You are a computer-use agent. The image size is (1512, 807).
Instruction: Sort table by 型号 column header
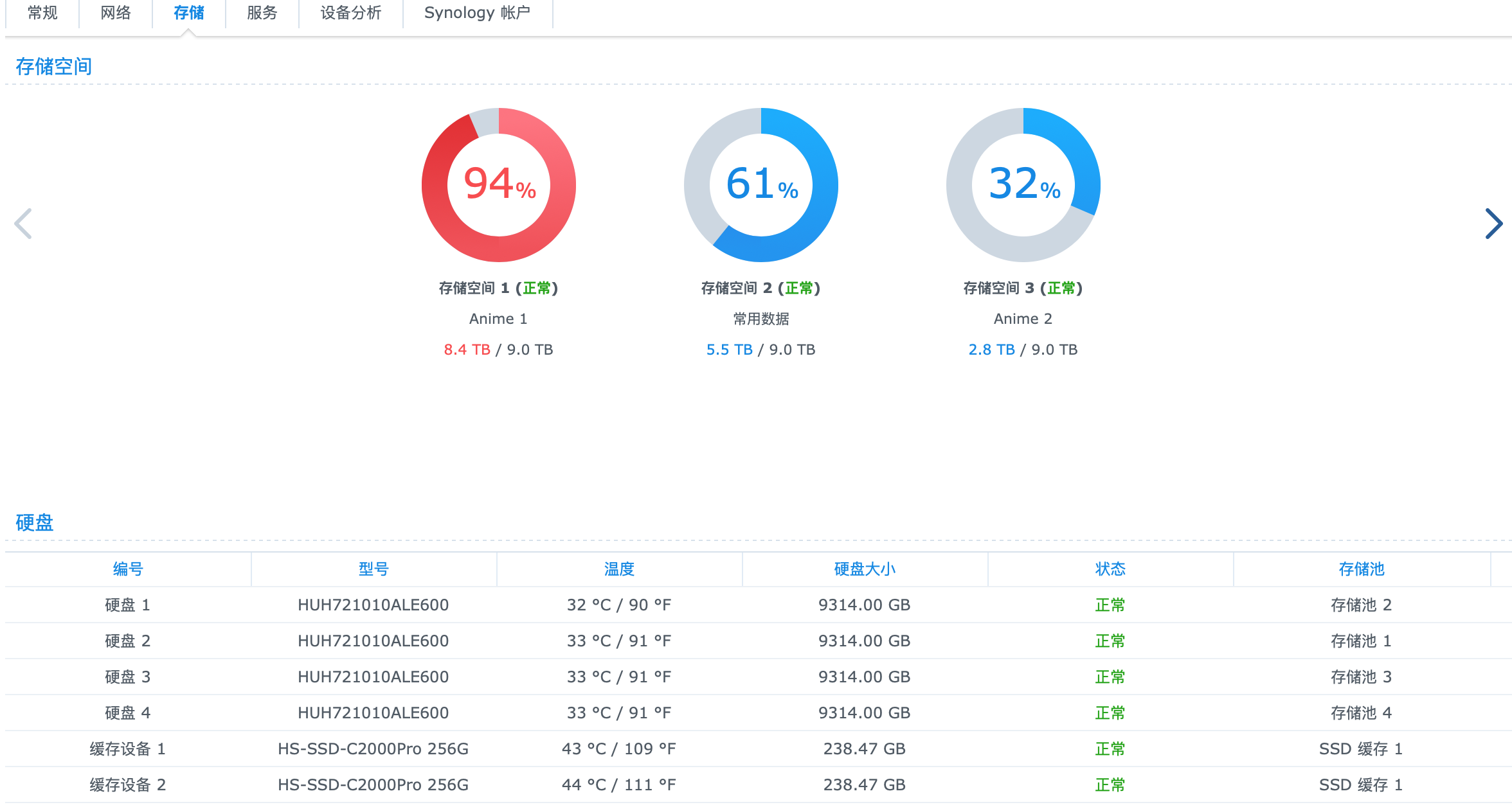tap(373, 569)
